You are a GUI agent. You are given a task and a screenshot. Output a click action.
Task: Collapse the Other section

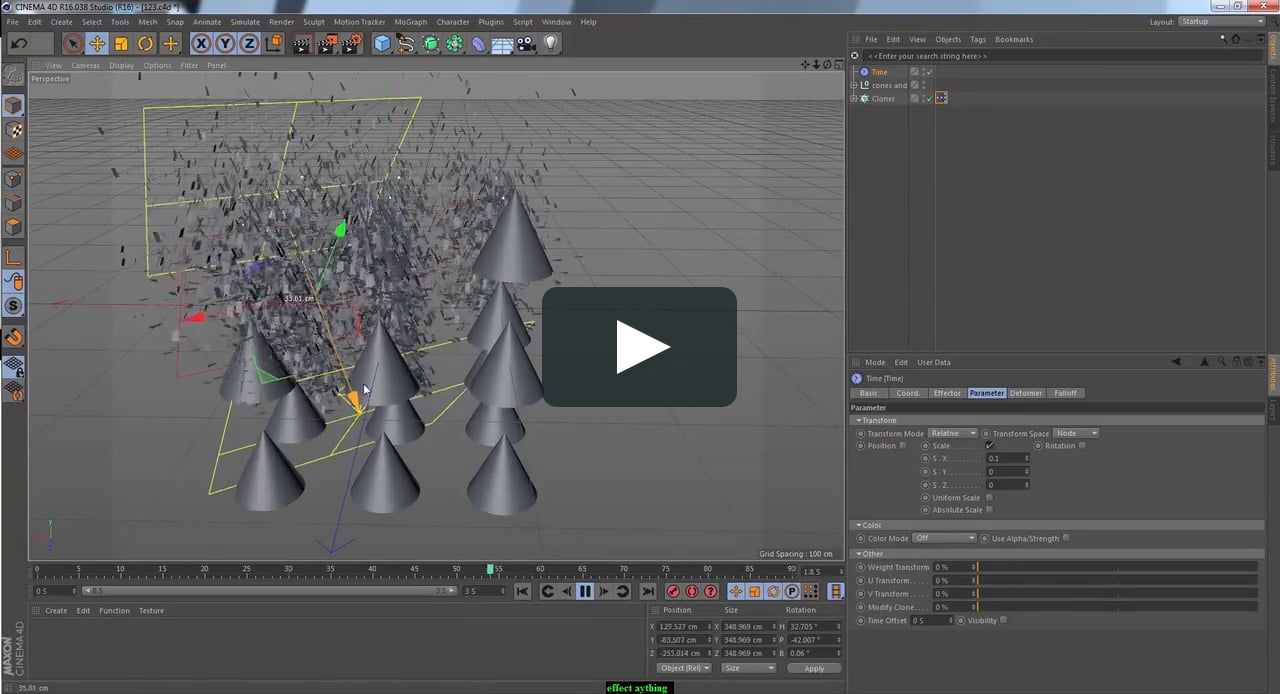858,553
